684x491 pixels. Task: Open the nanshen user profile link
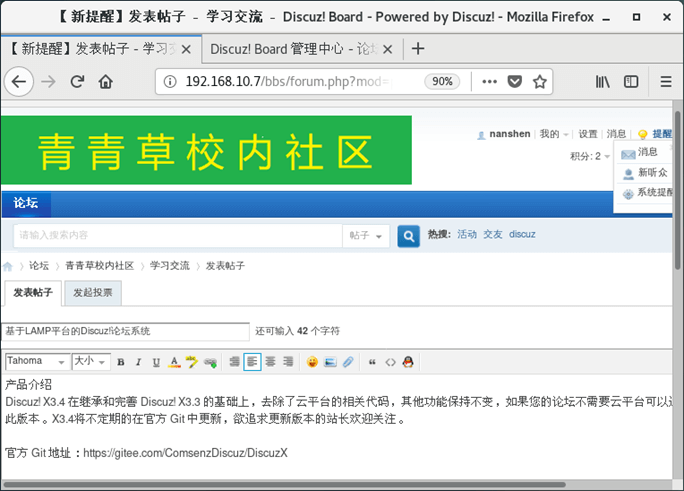pos(510,134)
